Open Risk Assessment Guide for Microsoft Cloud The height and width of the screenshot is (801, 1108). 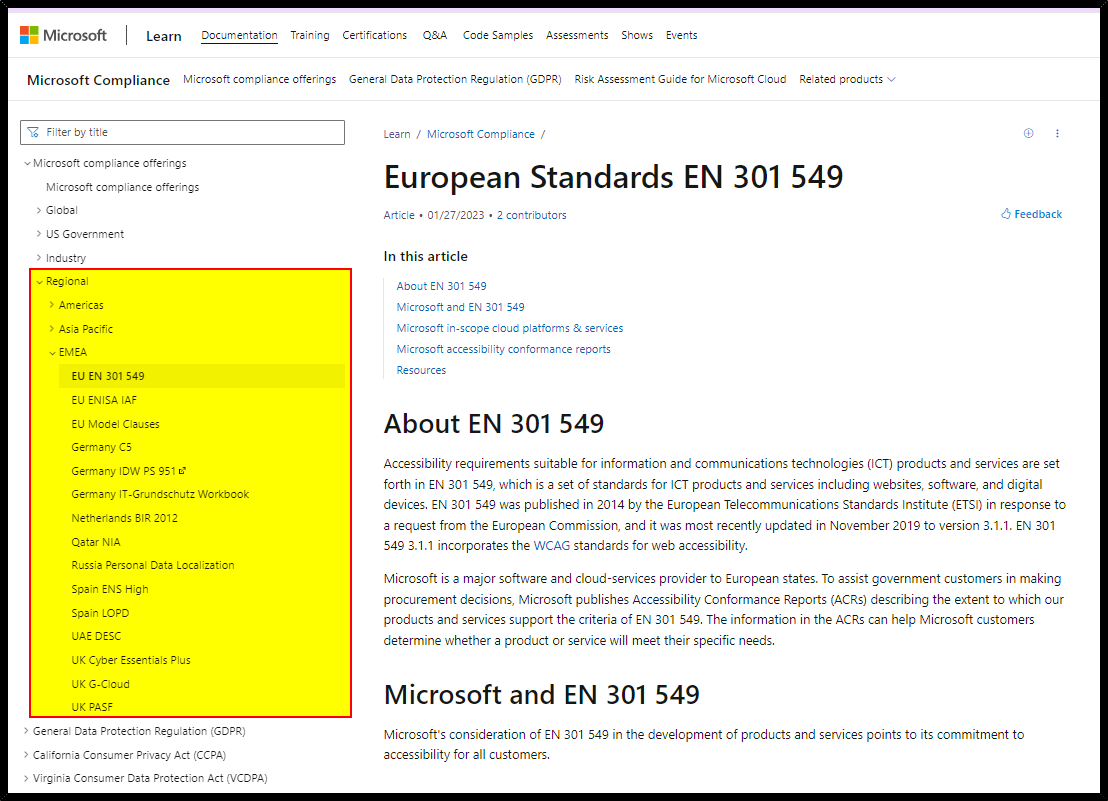coord(680,79)
